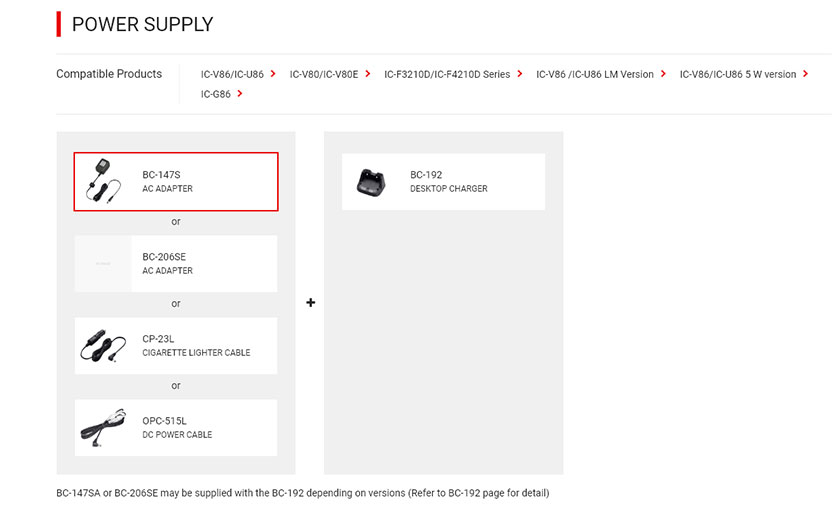Open the BC-192 DESKTOP CHARGER card

tap(444, 182)
